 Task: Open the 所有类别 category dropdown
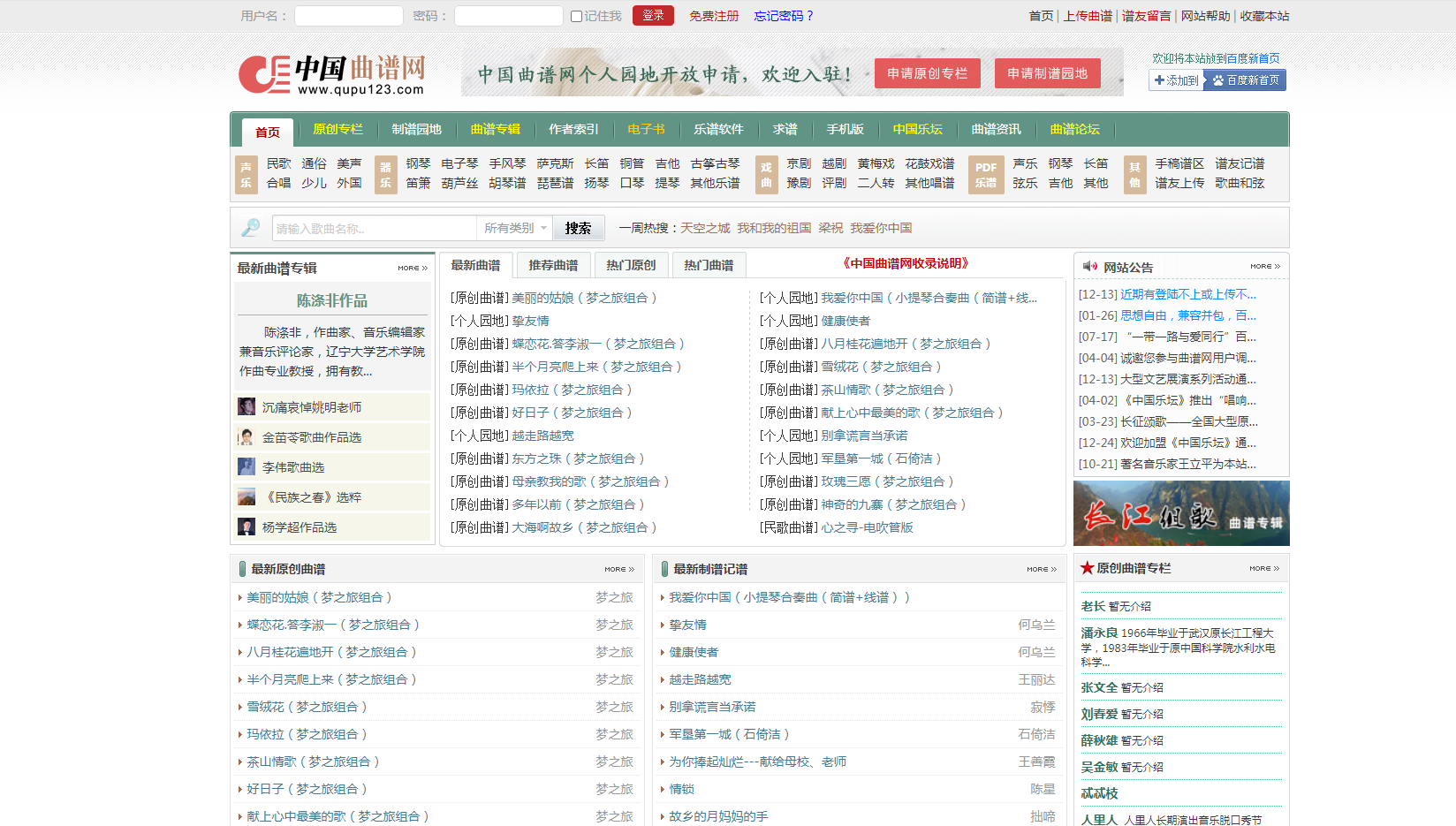515,228
